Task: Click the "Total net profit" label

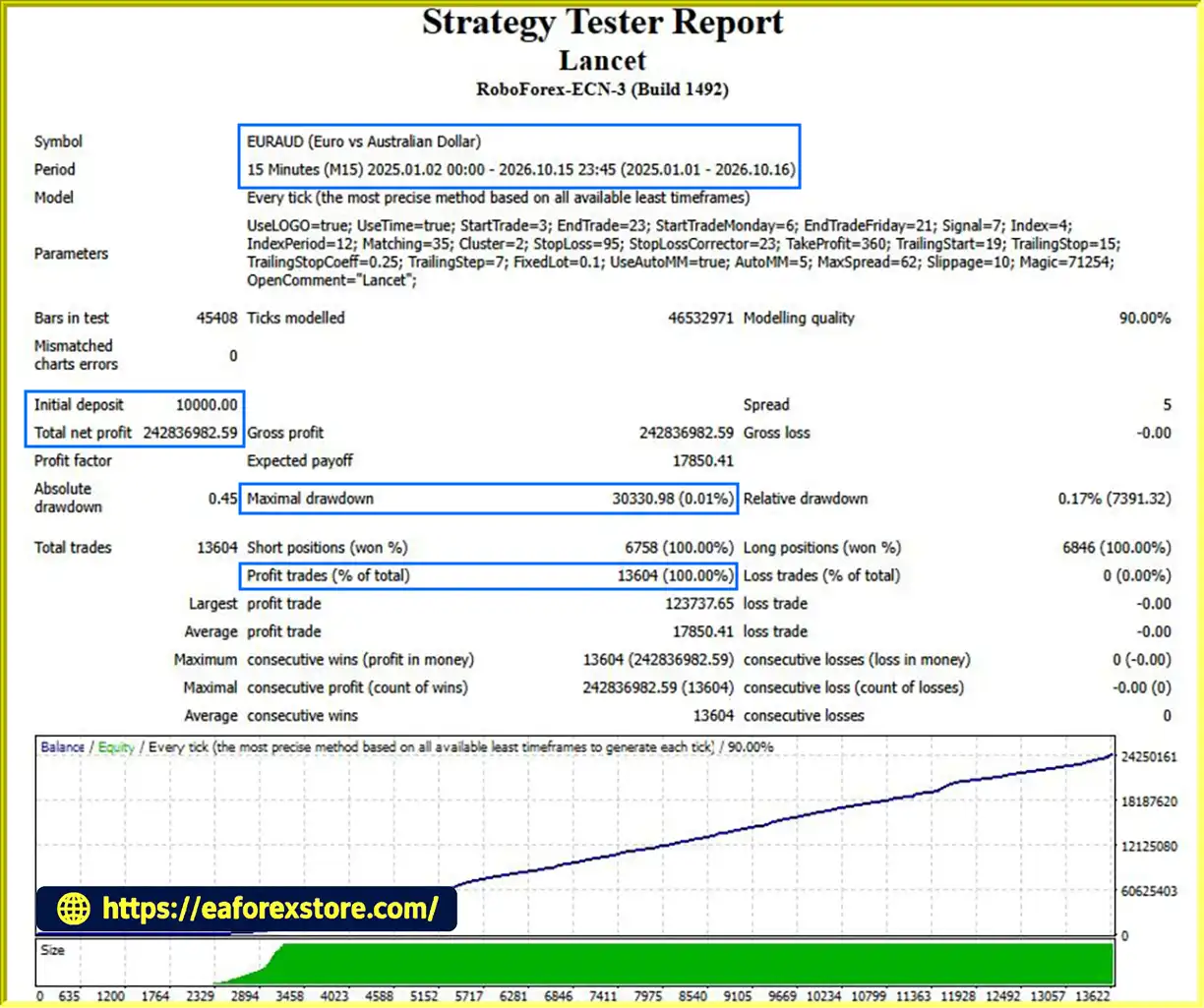Action: 83,433
